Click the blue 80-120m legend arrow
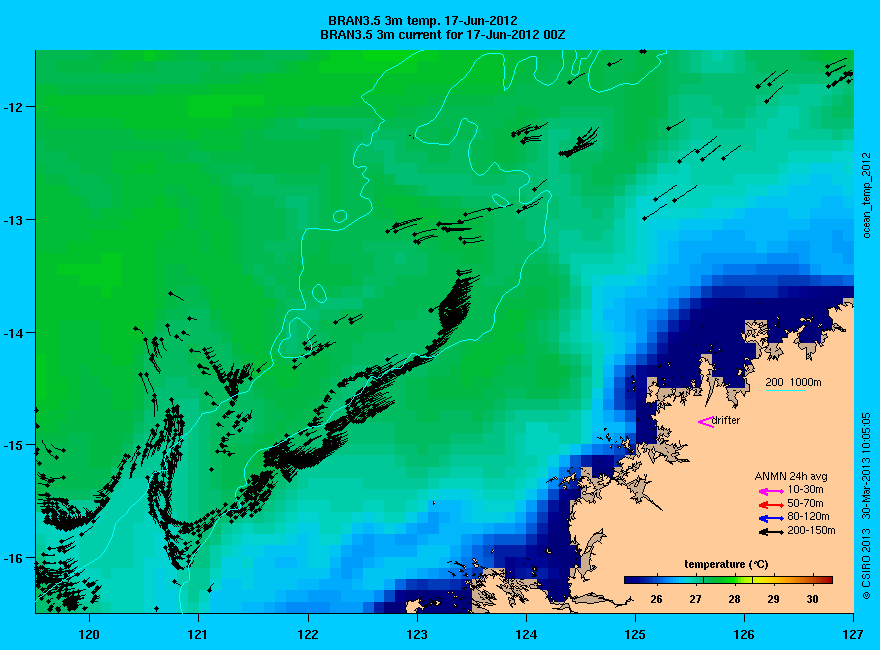 (x=771, y=519)
